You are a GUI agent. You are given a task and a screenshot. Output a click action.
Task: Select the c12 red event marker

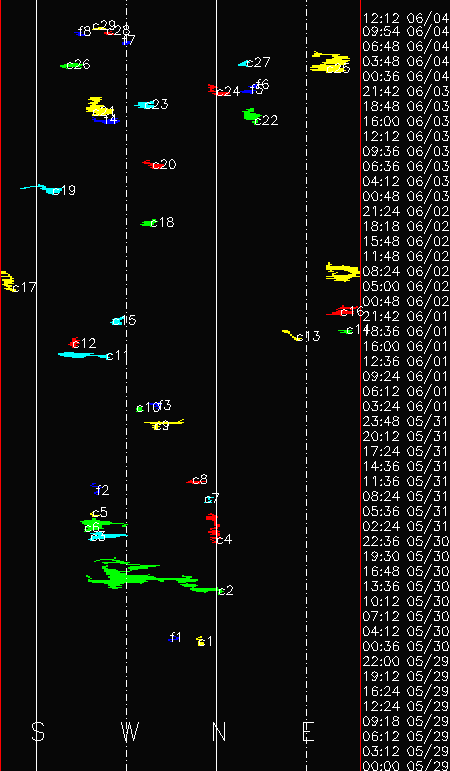pos(74,342)
